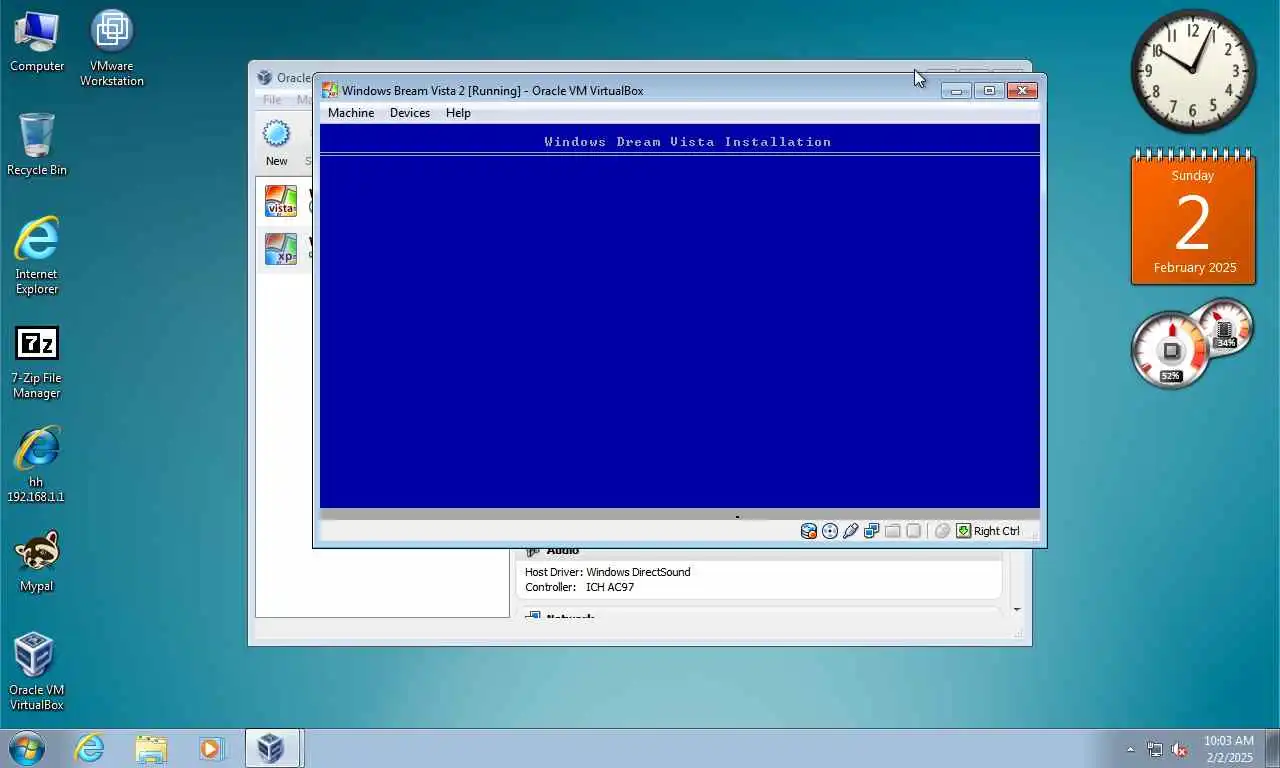Click the VM window title bar icon
This screenshot has height=768, width=1280.
point(330,90)
